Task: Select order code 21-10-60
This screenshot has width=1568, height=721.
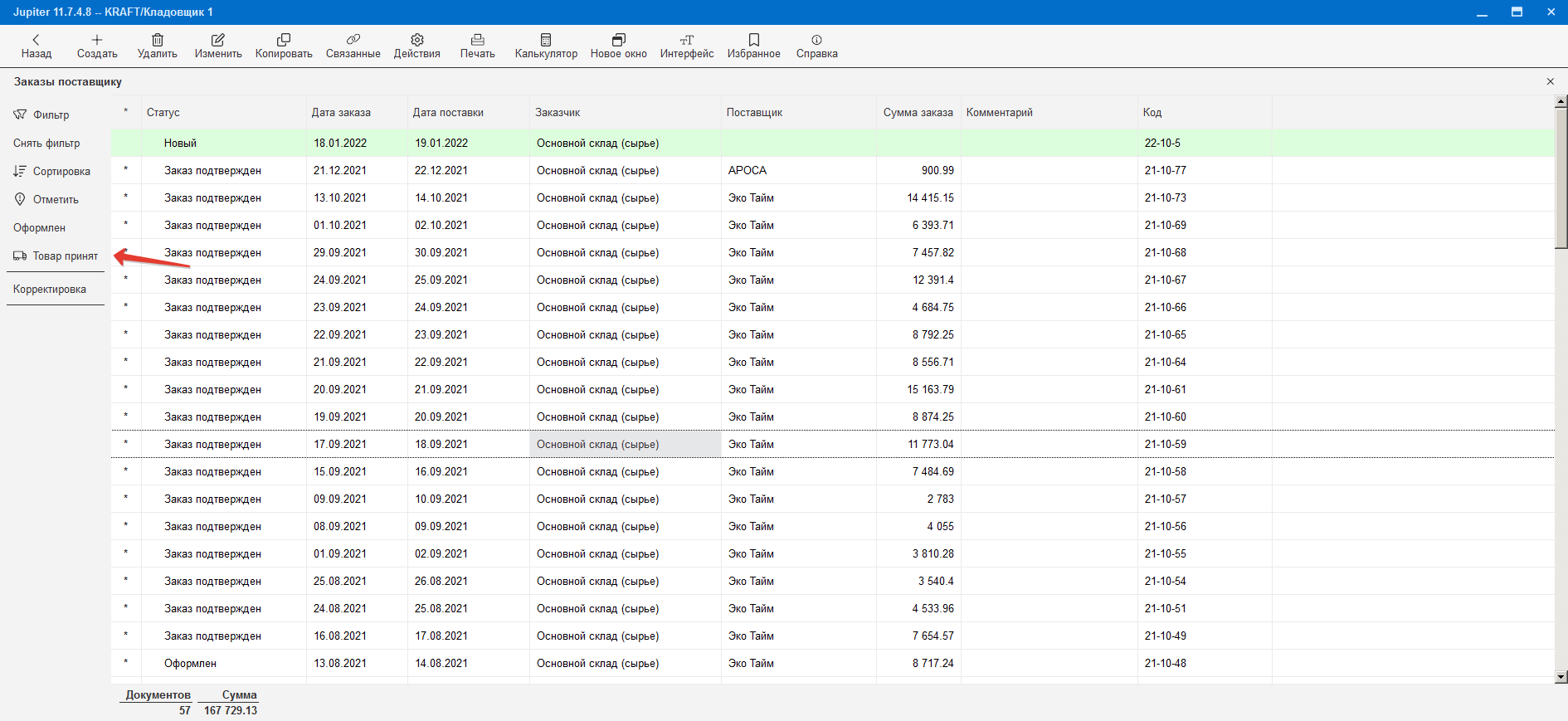Action: tap(1166, 417)
